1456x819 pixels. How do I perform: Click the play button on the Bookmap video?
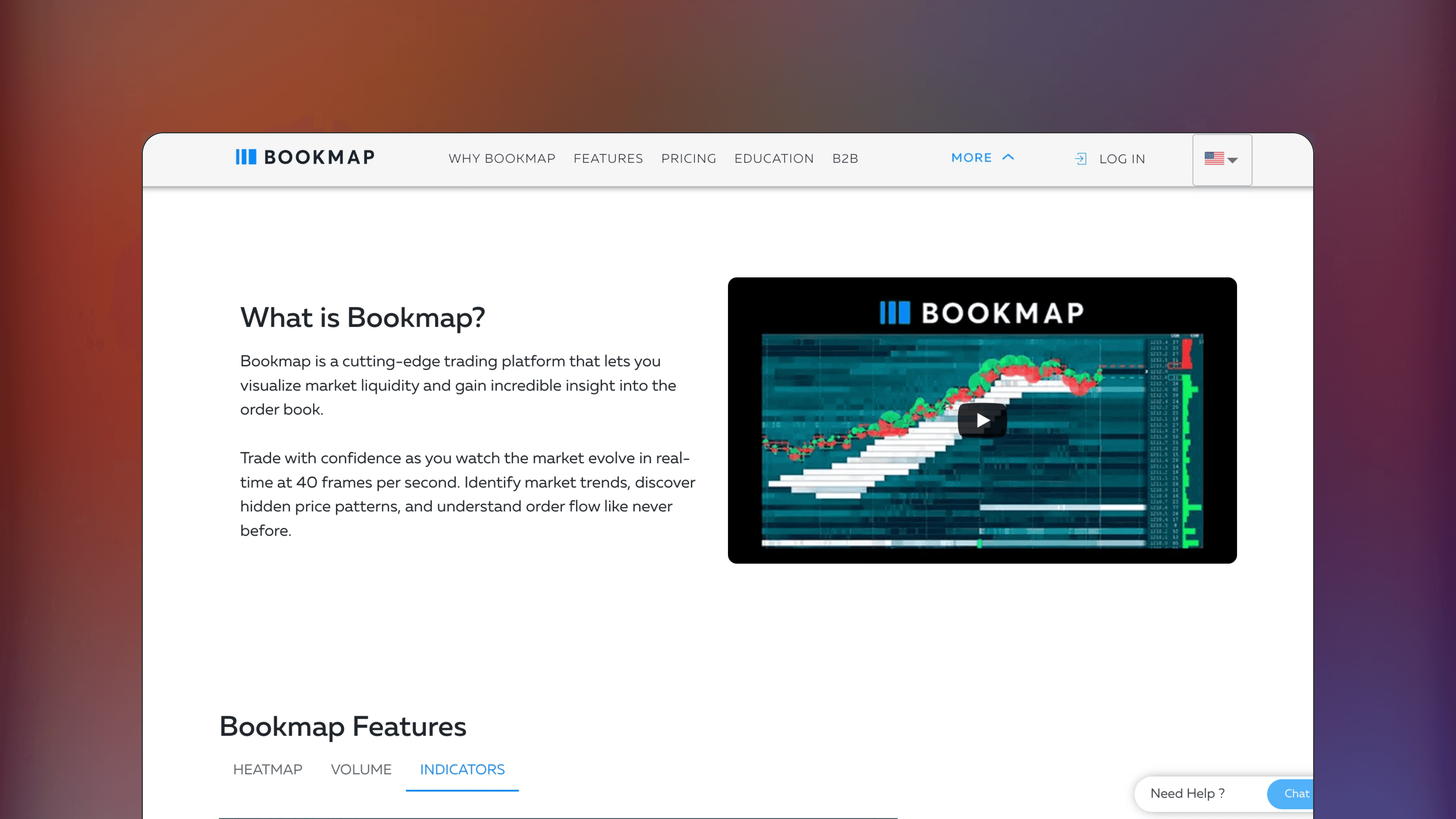pos(982,420)
